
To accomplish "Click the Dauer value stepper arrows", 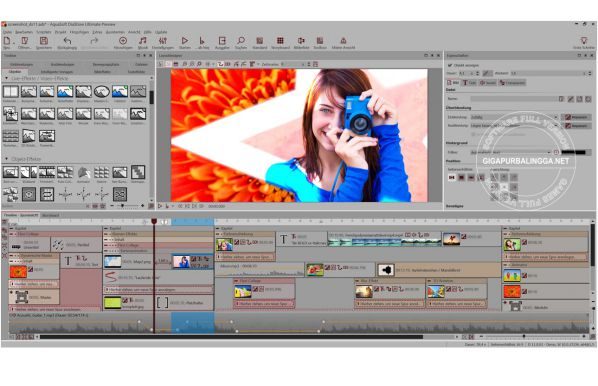I will coord(477,73).
